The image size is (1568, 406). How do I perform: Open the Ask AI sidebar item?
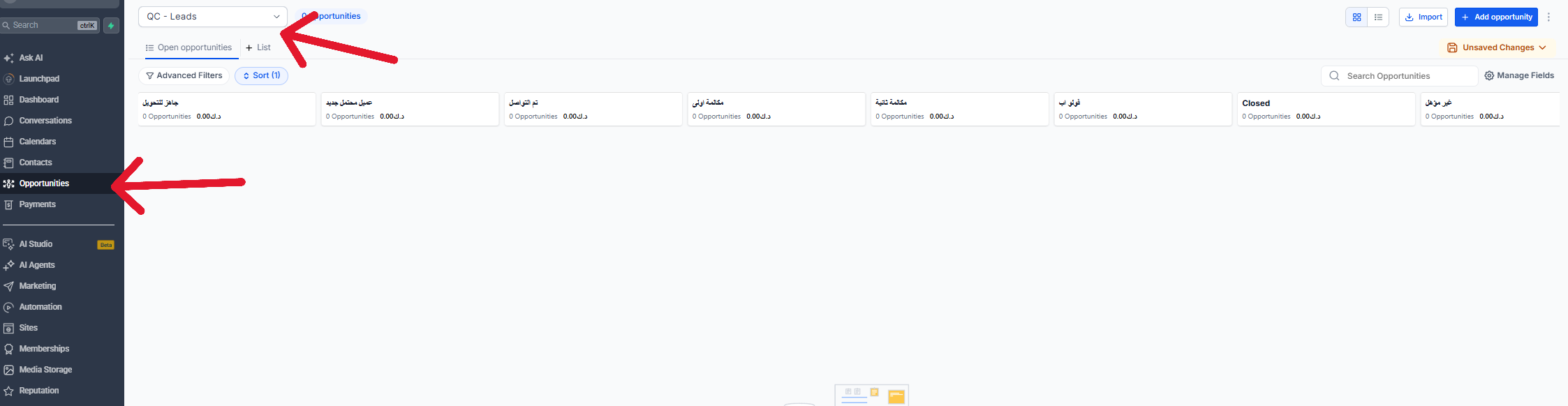tap(31, 58)
